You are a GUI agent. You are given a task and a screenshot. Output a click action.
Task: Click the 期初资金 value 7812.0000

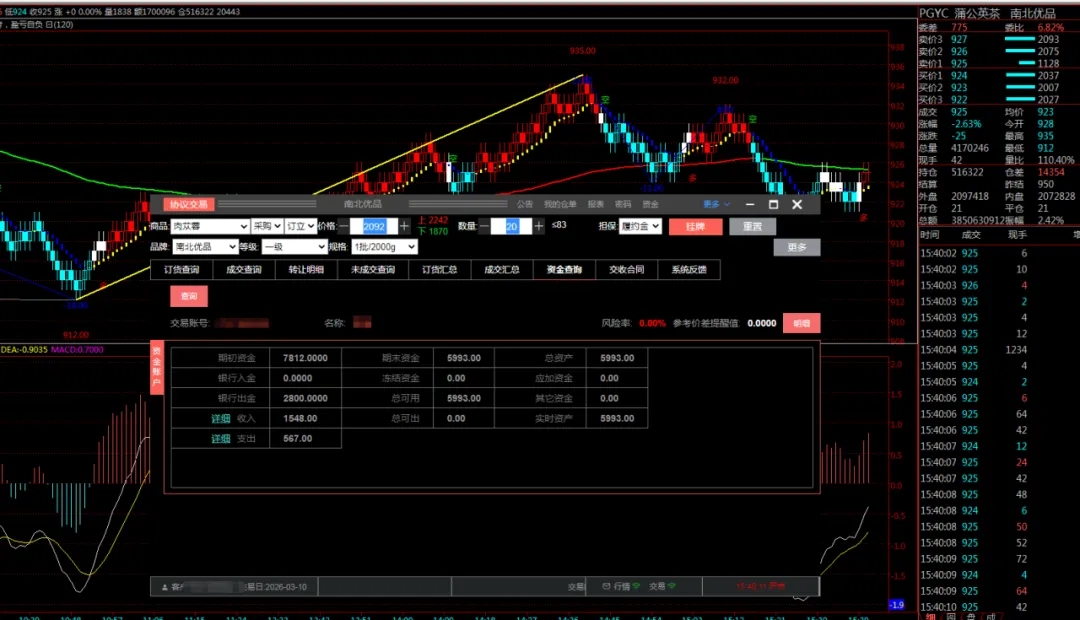(305, 358)
